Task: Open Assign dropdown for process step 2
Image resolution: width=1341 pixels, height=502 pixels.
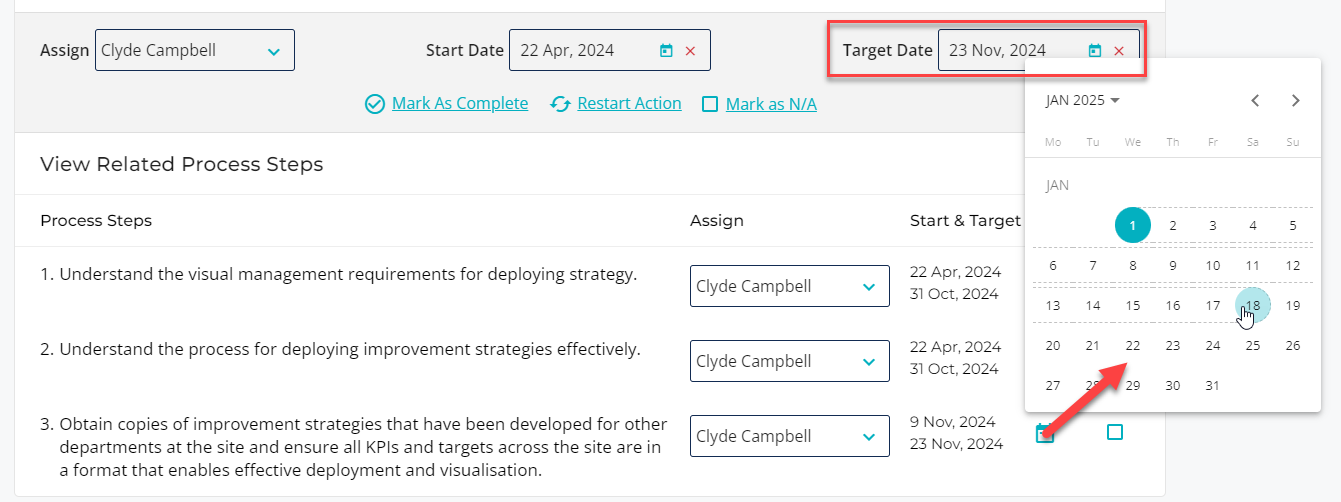Action: [790, 361]
